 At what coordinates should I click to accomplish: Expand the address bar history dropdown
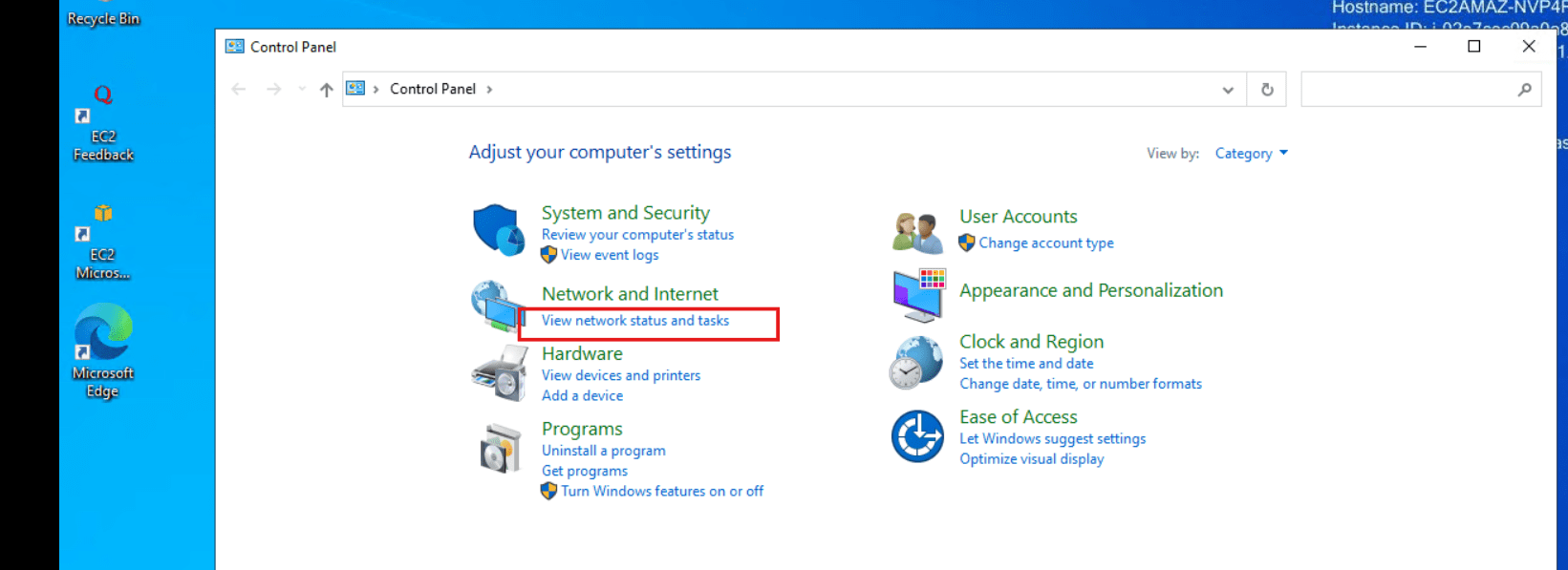point(1228,90)
